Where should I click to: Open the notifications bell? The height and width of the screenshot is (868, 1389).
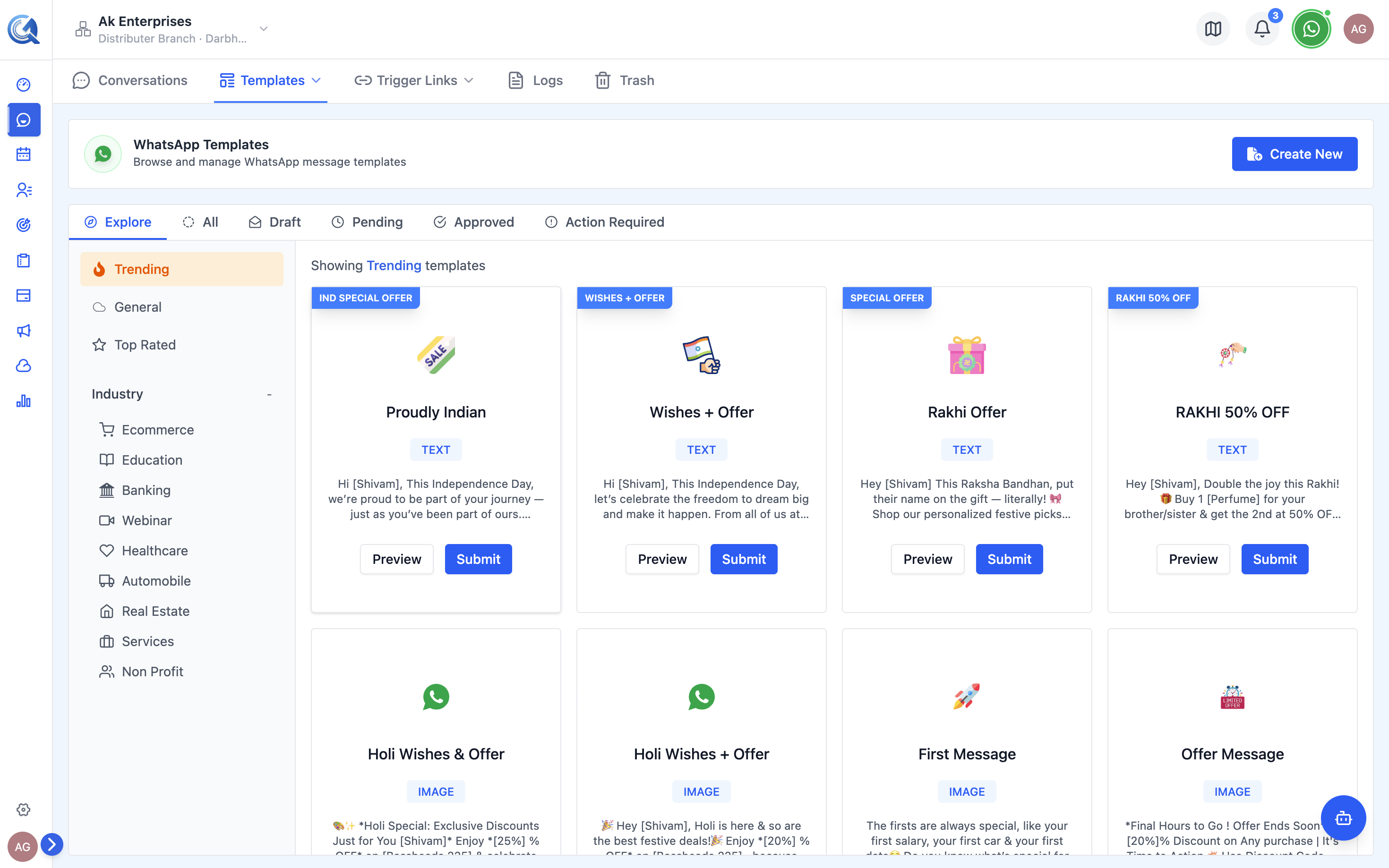1262,29
